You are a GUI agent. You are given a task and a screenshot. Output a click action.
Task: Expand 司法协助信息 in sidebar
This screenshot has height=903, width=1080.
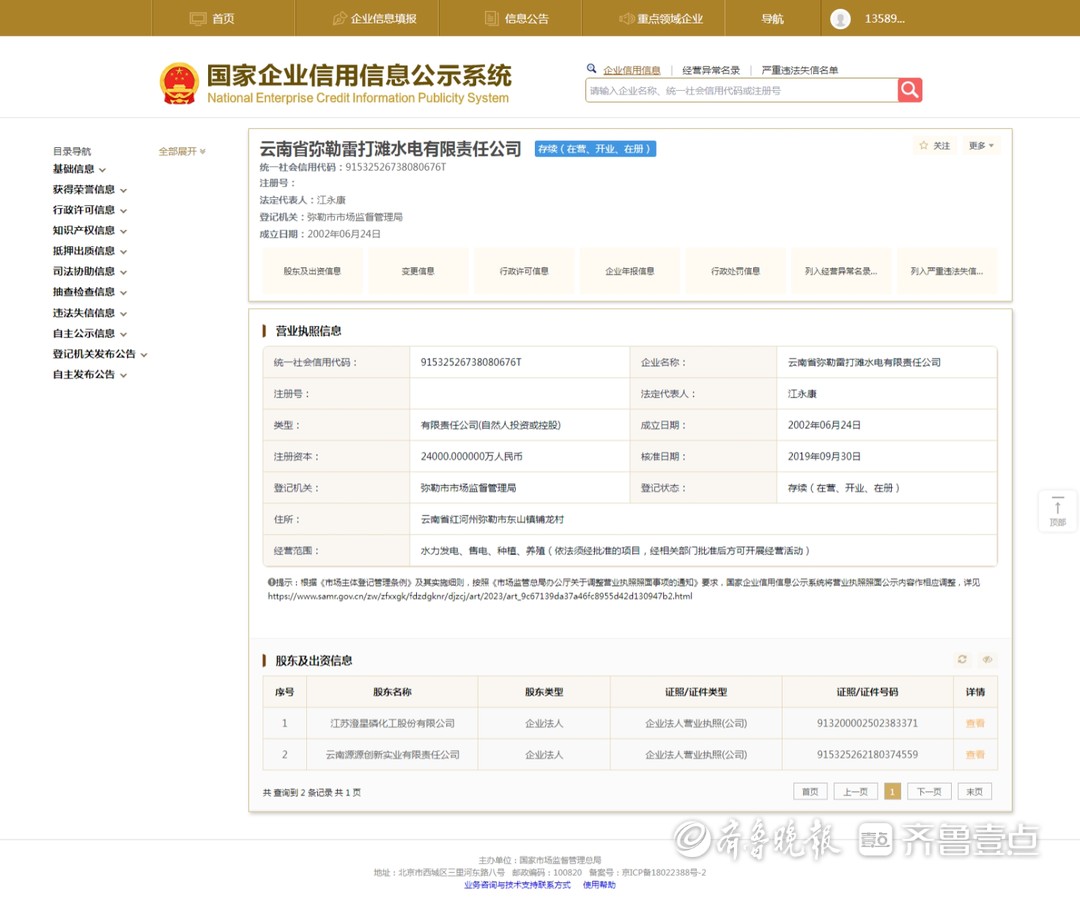tap(90, 271)
